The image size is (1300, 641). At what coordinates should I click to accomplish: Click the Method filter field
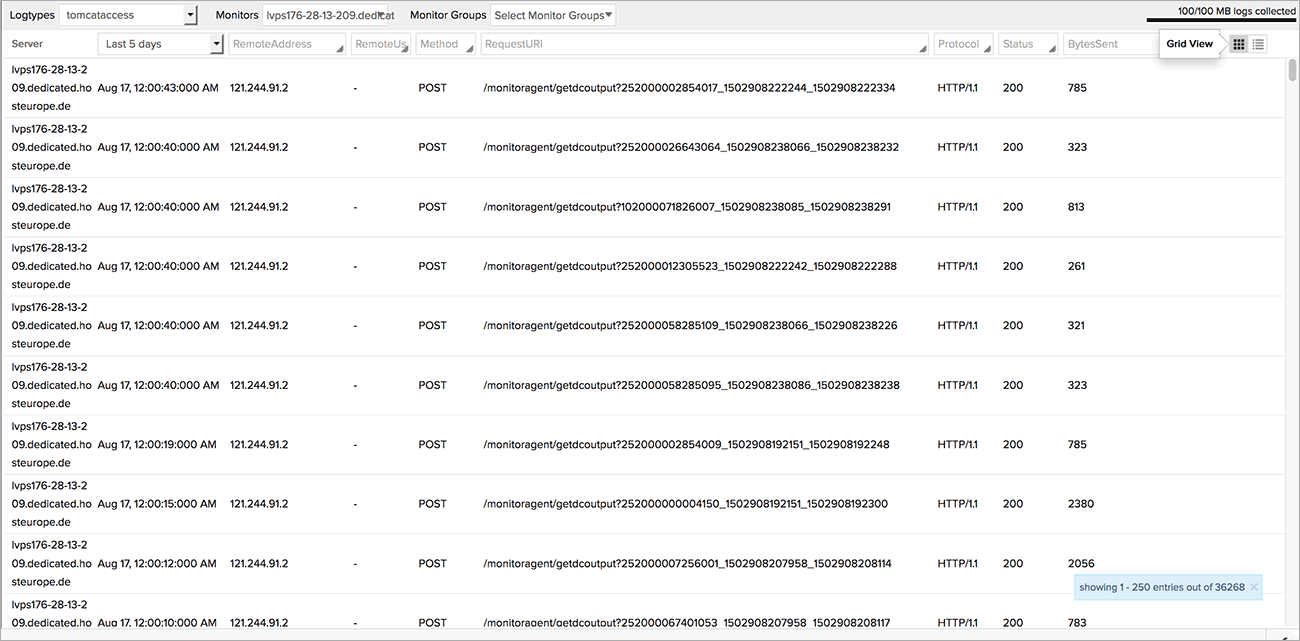445,44
